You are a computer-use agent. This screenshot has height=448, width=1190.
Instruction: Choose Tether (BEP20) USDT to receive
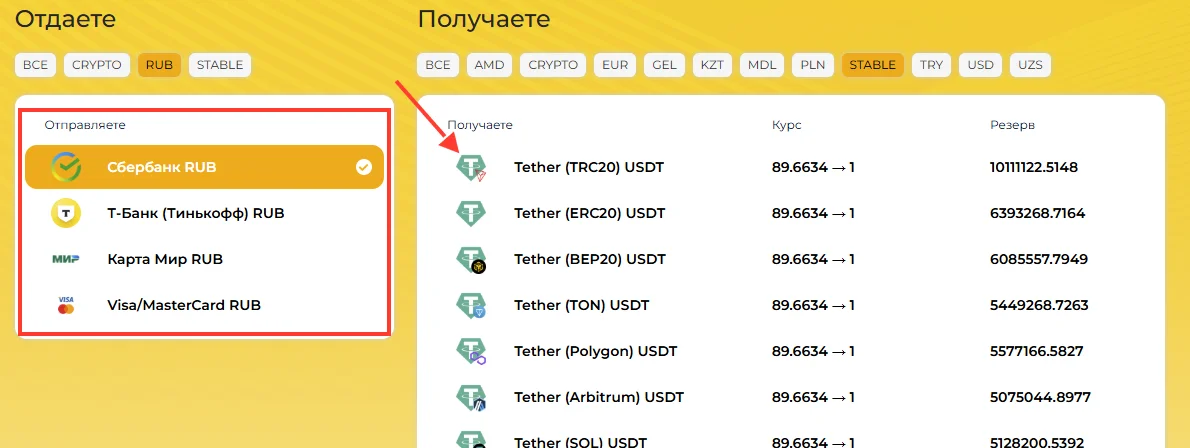590,260
